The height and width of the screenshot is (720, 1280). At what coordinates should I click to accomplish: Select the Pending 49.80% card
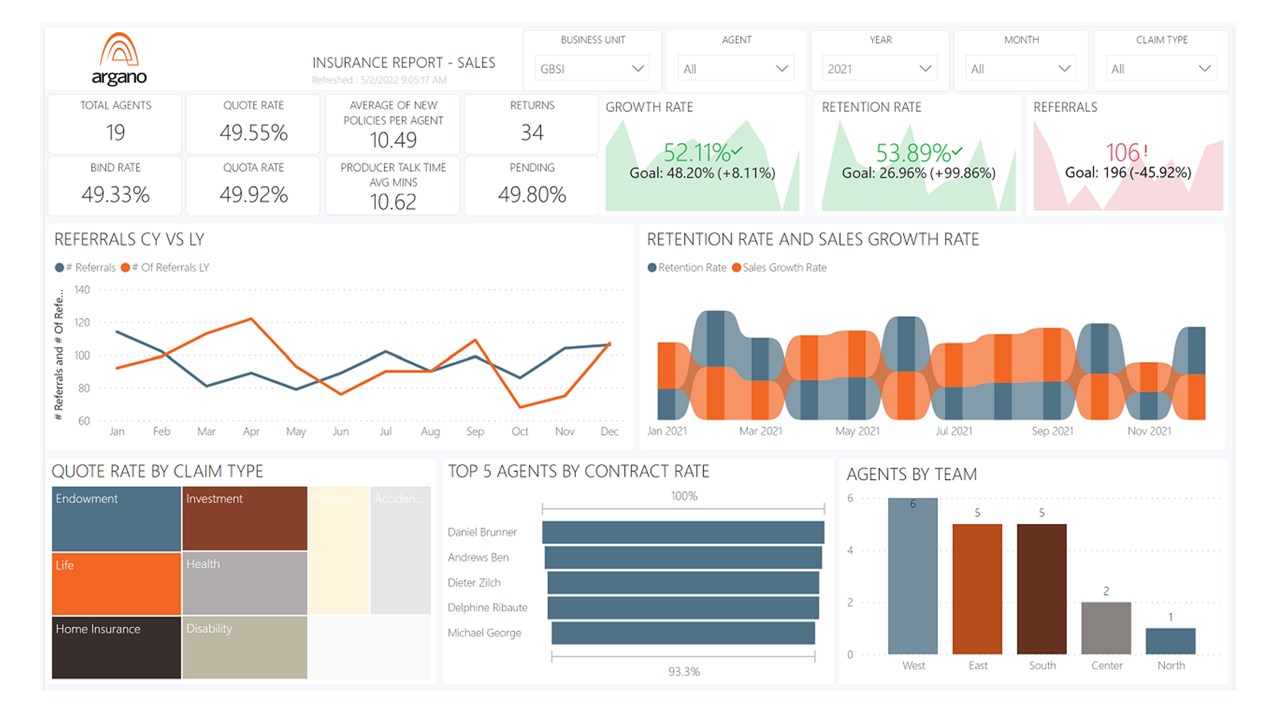coord(532,185)
